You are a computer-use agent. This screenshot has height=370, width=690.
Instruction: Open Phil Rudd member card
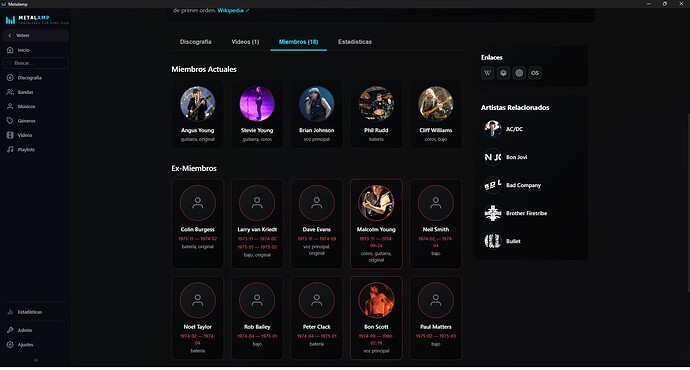pyautogui.click(x=376, y=114)
